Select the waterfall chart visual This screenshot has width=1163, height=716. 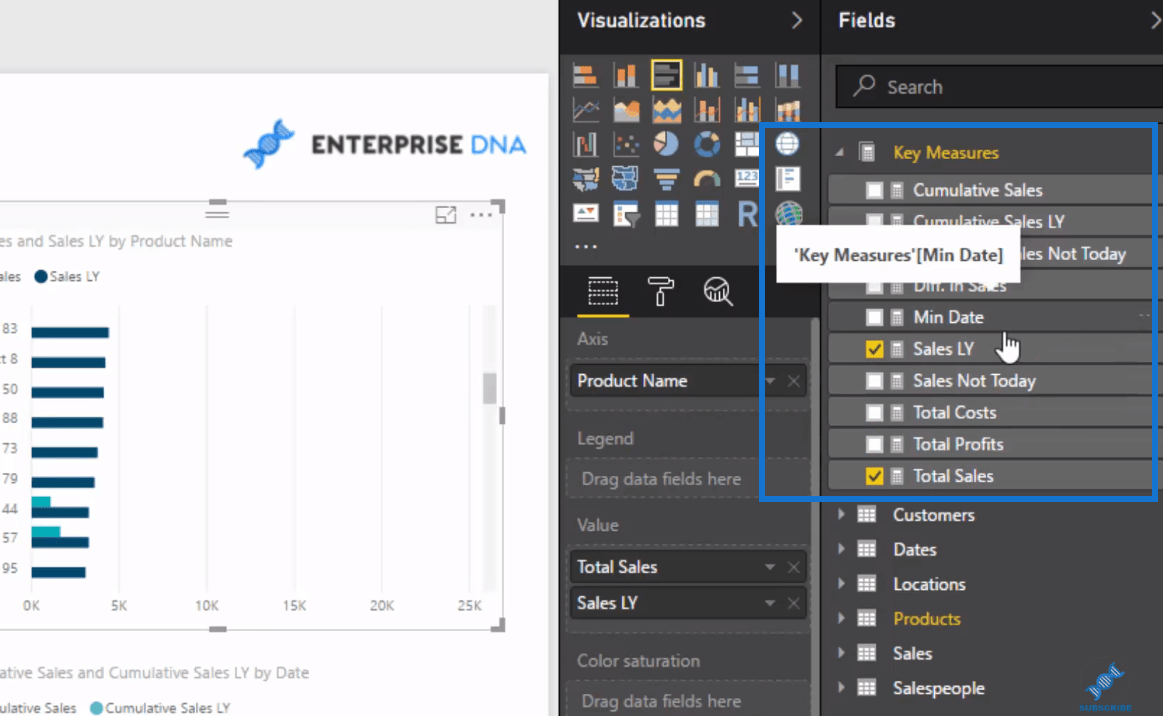(585, 144)
